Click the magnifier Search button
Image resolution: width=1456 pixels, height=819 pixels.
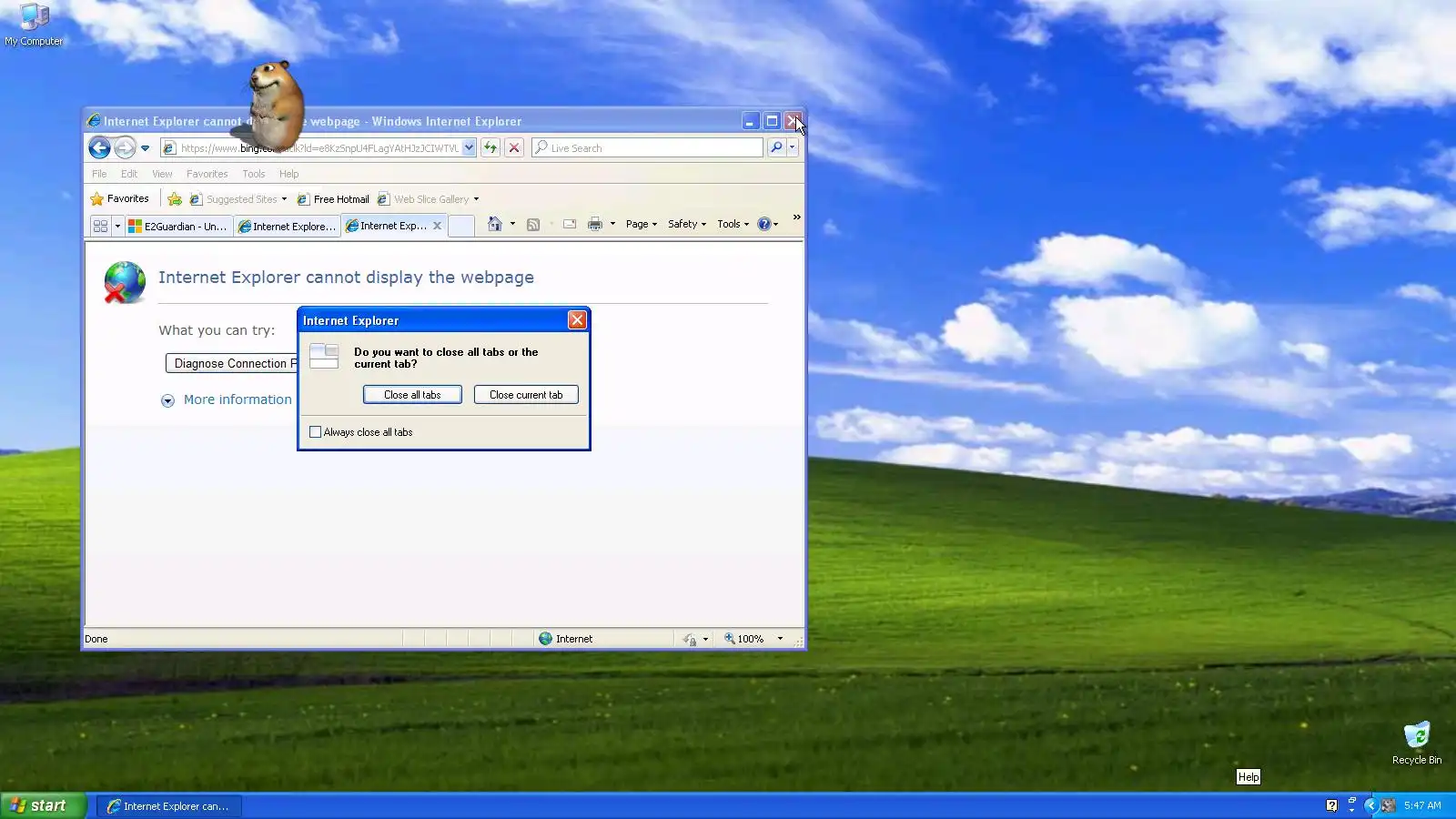[x=776, y=147]
